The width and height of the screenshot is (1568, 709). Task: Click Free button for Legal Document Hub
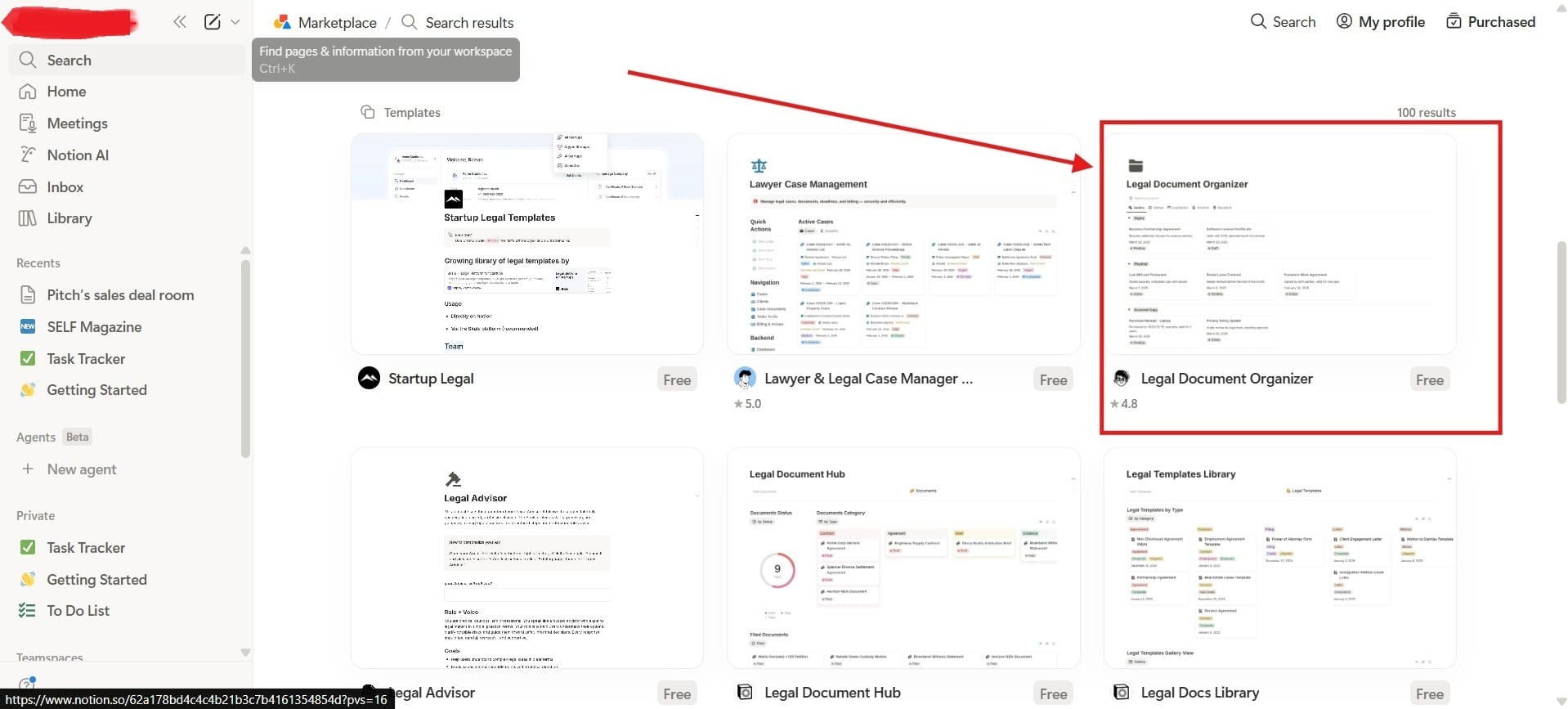tap(1053, 693)
